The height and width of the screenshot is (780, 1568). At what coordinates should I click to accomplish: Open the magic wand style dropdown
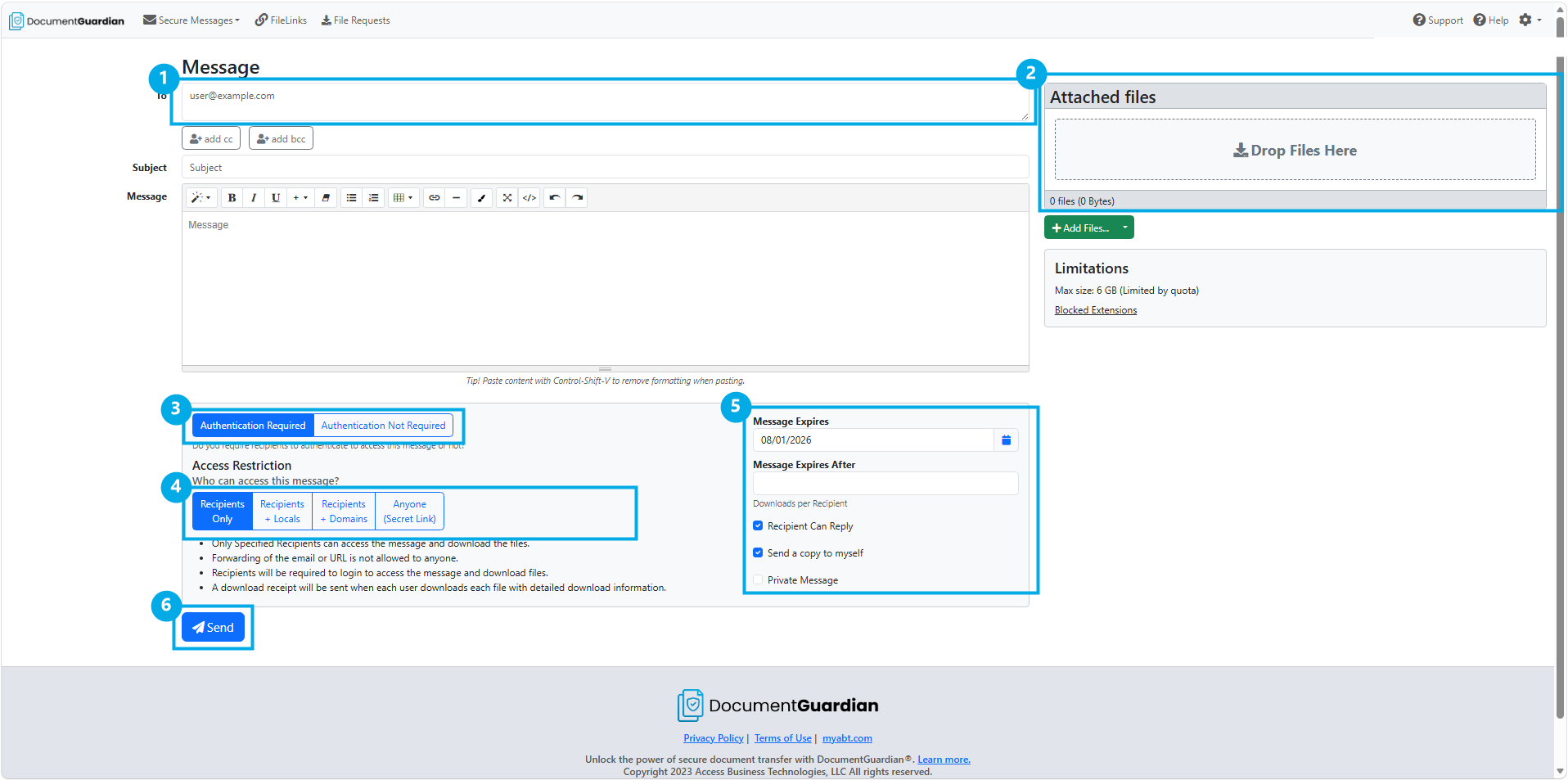(x=201, y=197)
